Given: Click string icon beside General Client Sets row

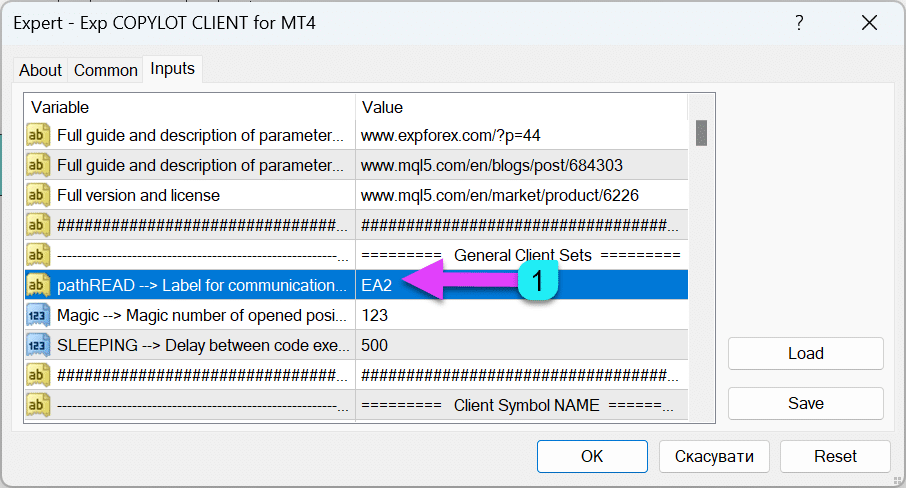Looking at the screenshot, I should click(38, 255).
